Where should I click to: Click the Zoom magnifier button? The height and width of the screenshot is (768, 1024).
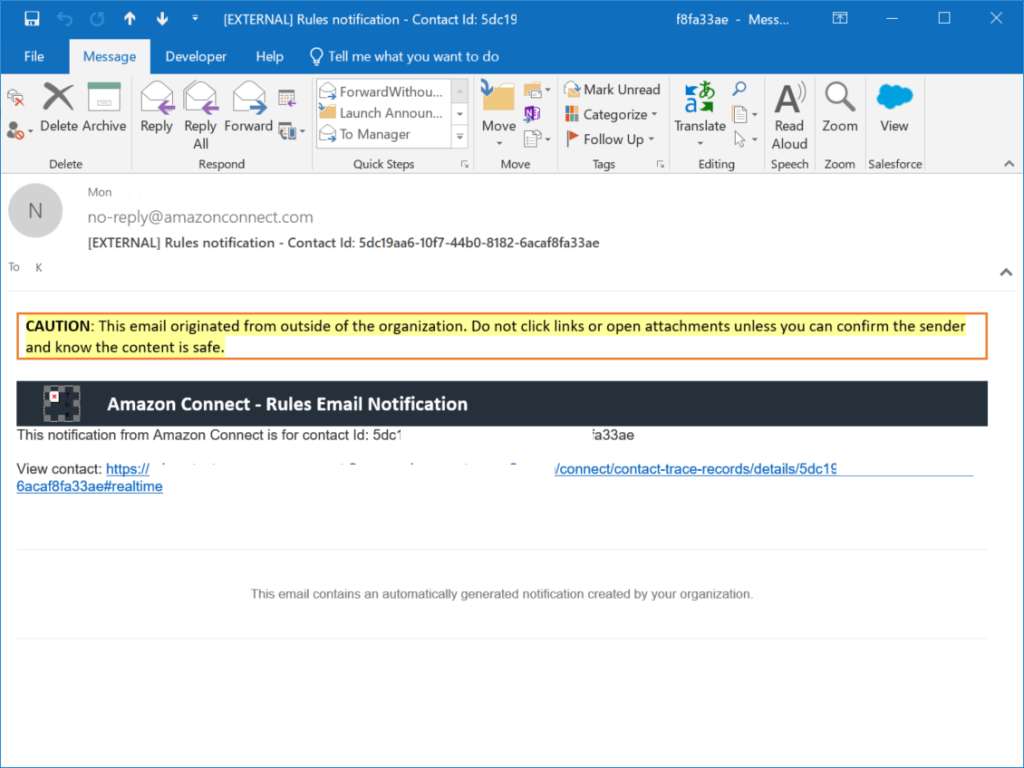840,108
